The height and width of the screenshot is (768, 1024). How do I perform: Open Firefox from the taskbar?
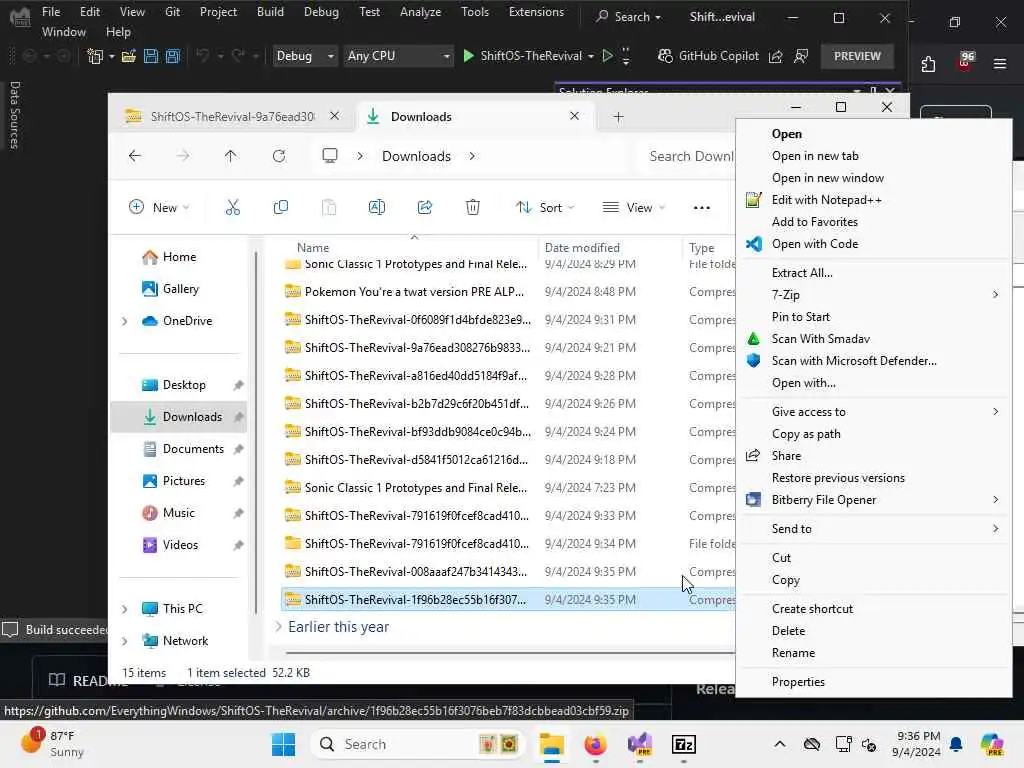click(595, 744)
